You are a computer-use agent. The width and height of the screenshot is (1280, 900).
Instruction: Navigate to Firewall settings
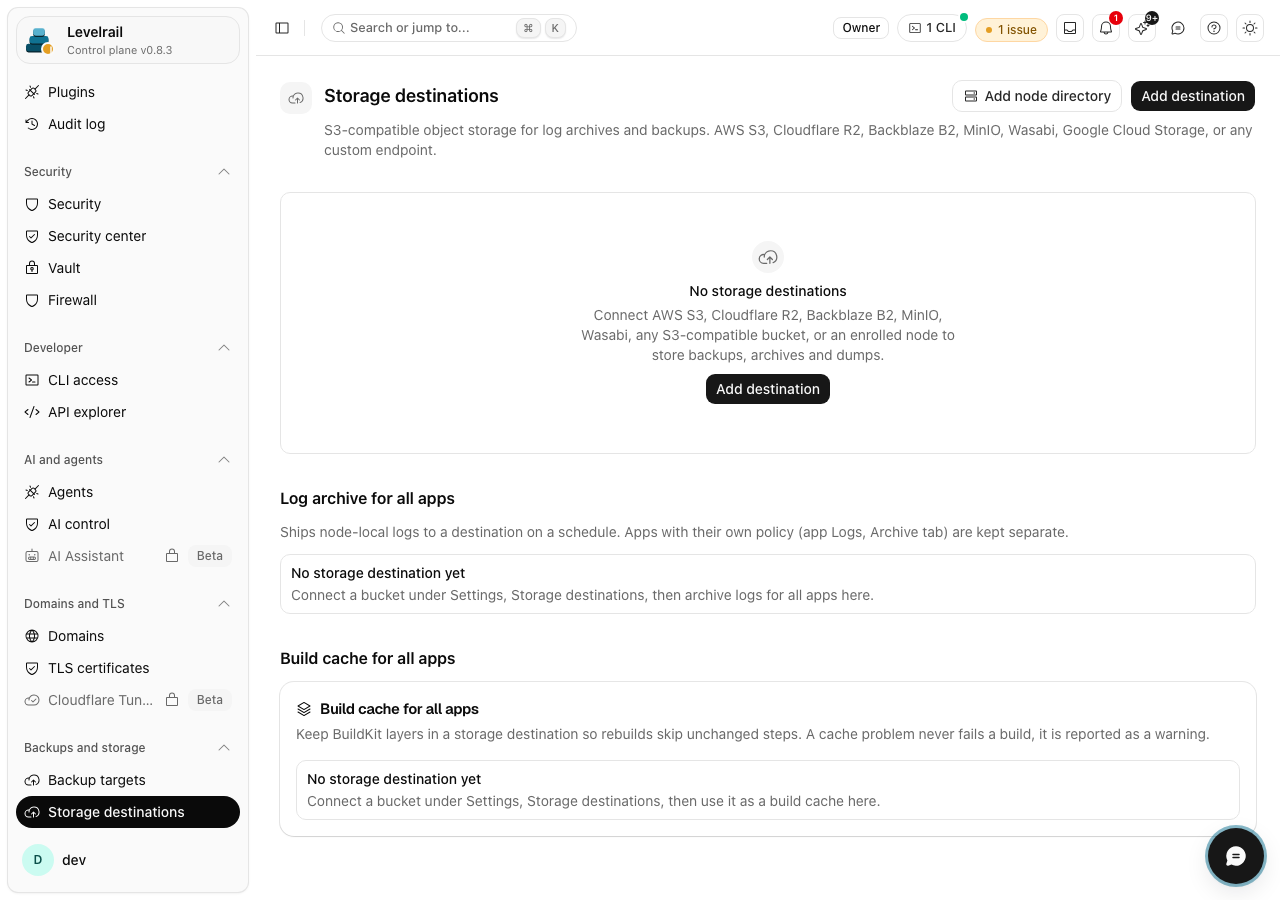pos(128,300)
